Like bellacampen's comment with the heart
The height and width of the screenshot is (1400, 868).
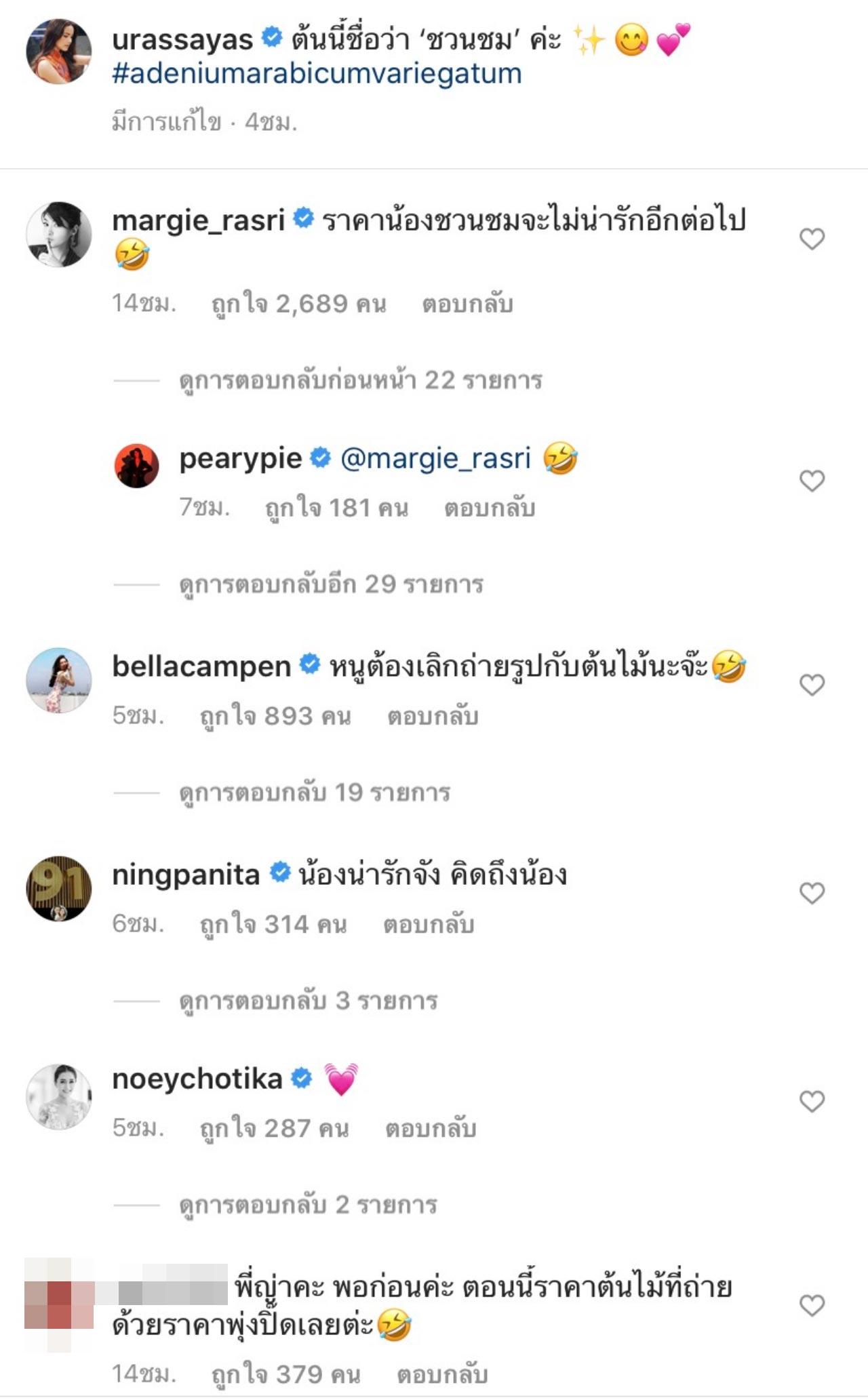[812, 685]
